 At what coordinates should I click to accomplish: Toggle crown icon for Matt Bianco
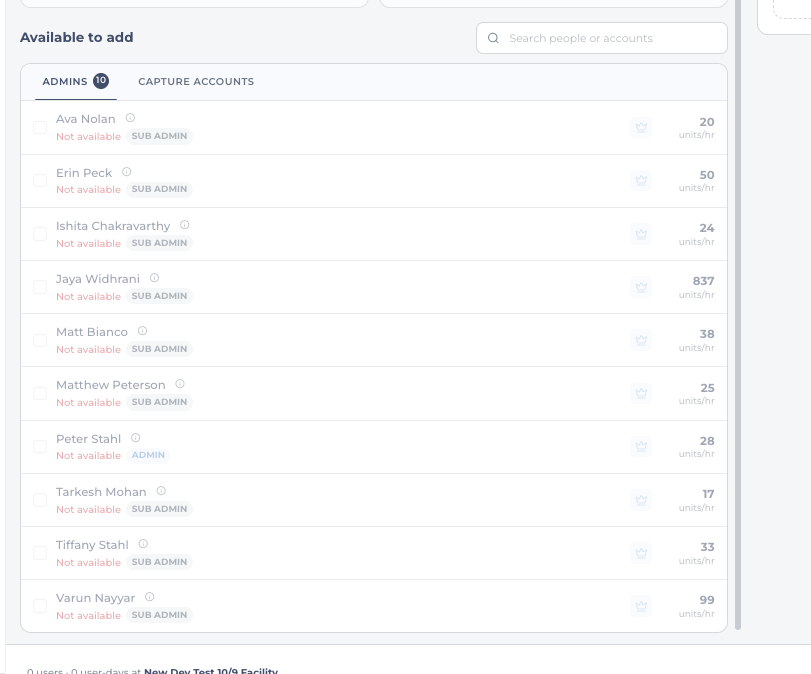point(641,340)
